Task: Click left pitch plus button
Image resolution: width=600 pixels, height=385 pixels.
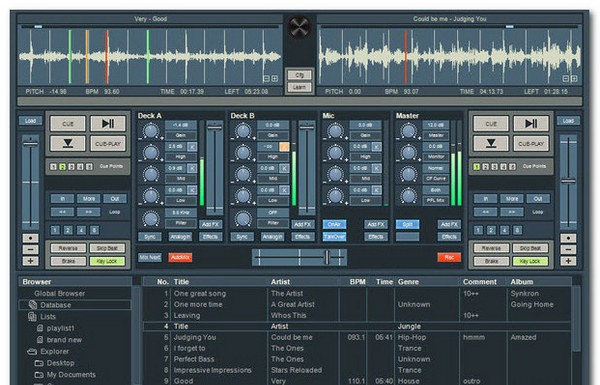Action: pos(31,261)
